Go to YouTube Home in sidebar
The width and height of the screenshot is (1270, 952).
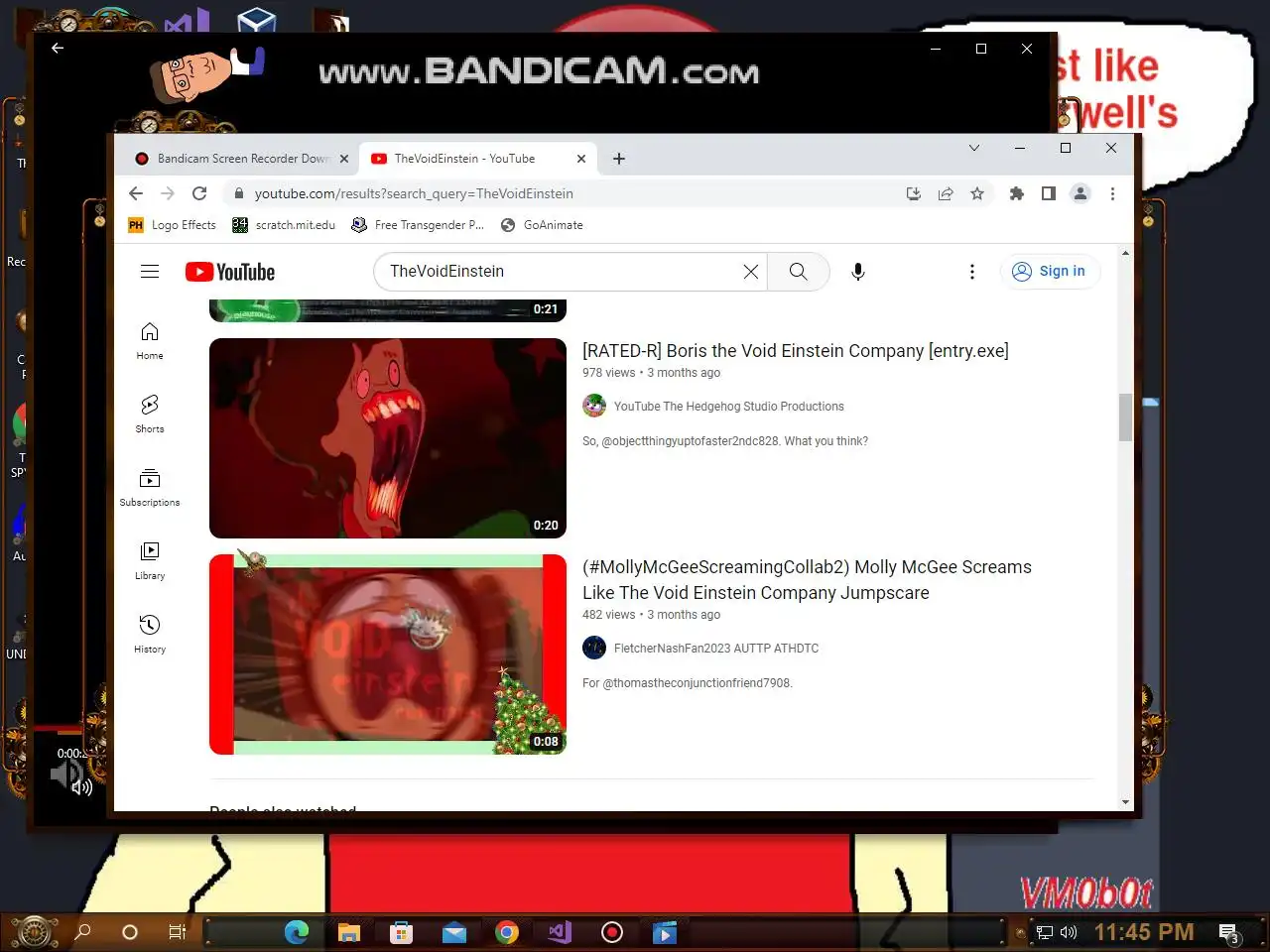tap(150, 341)
